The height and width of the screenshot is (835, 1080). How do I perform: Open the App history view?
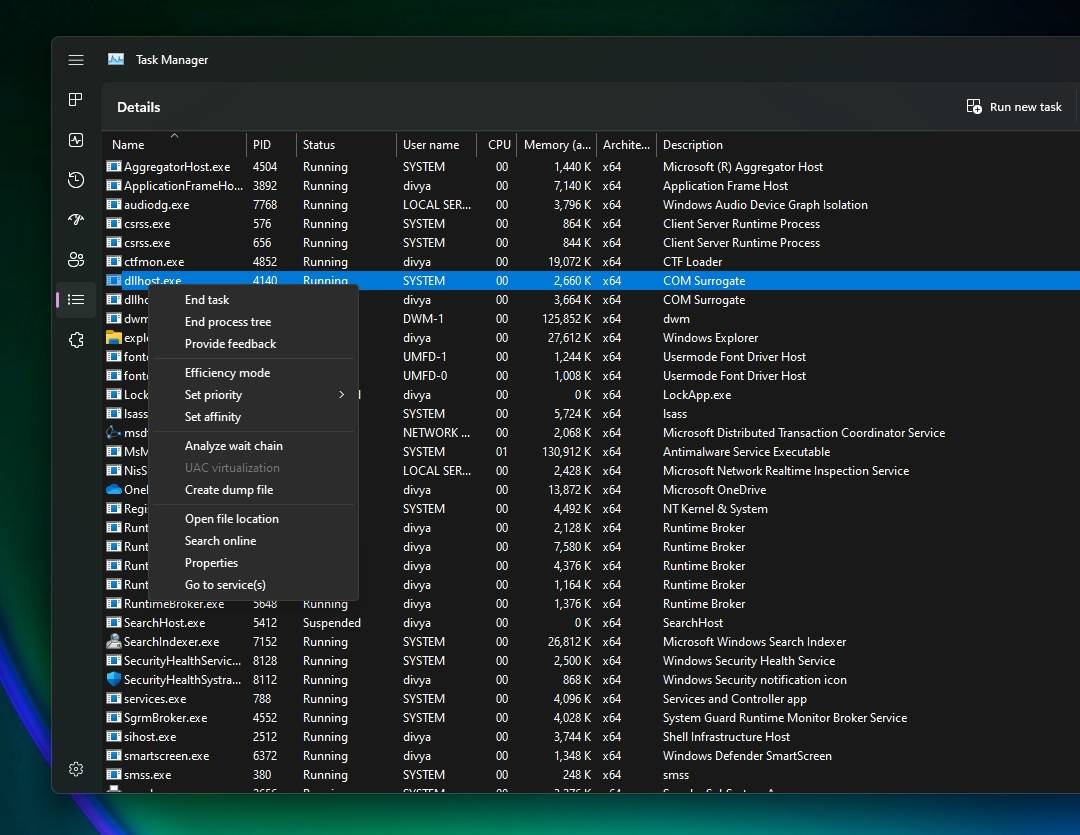point(75,180)
